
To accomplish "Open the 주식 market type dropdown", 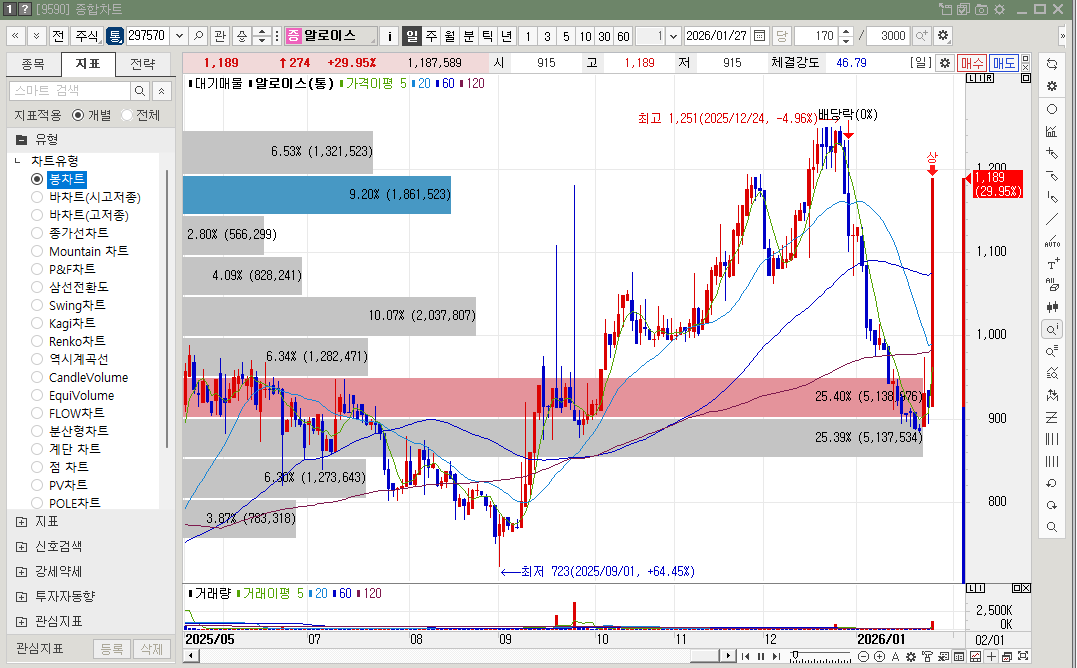I will pos(87,36).
